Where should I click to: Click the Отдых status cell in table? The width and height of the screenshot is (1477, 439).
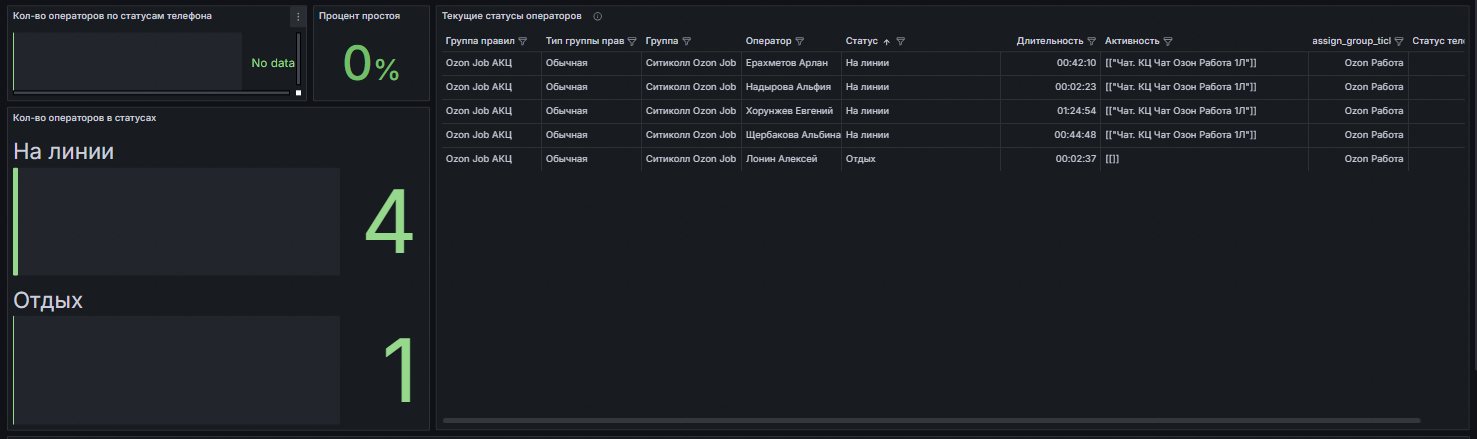(x=860, y=159)
